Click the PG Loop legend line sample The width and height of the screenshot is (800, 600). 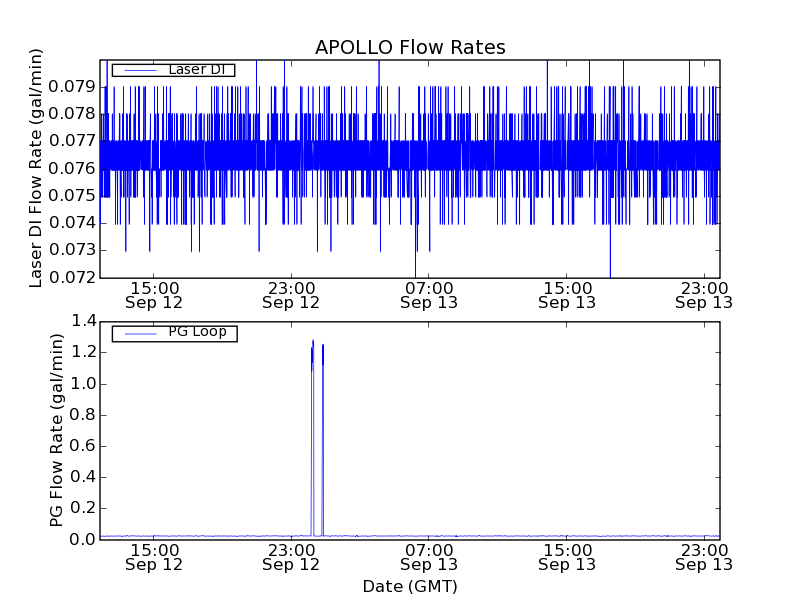click(141, 334)
